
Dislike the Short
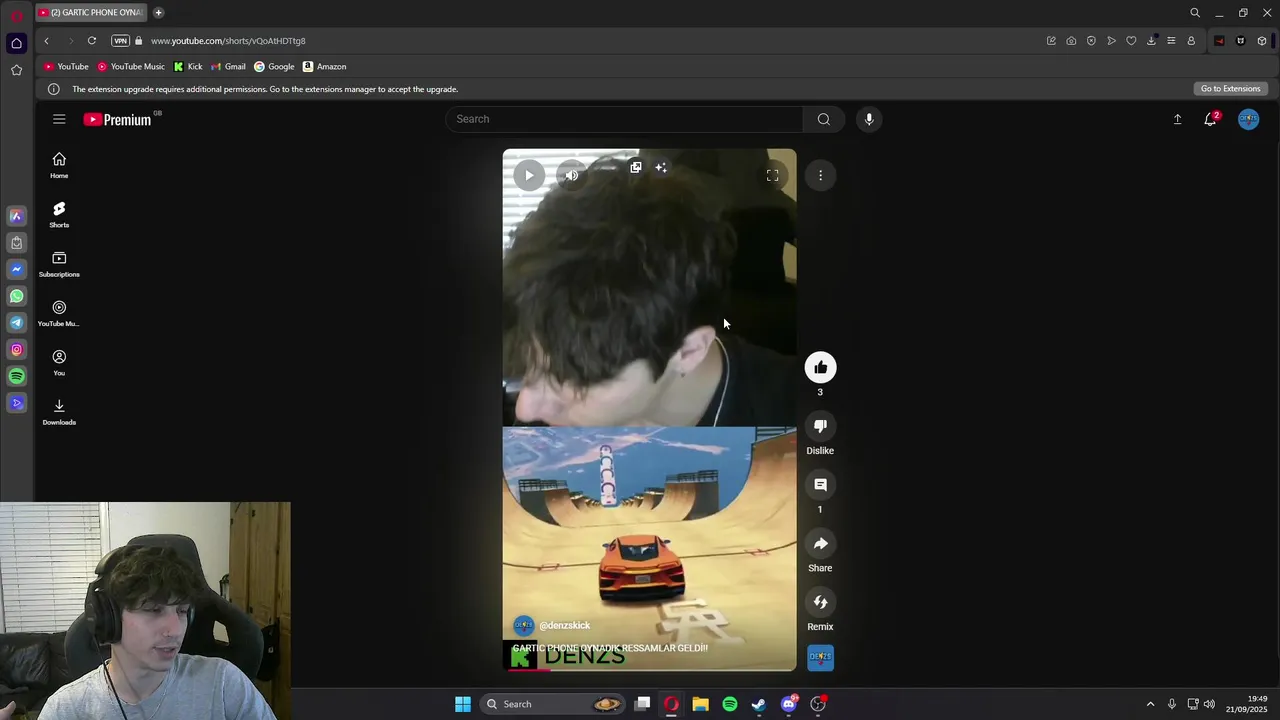pos(820,426)
